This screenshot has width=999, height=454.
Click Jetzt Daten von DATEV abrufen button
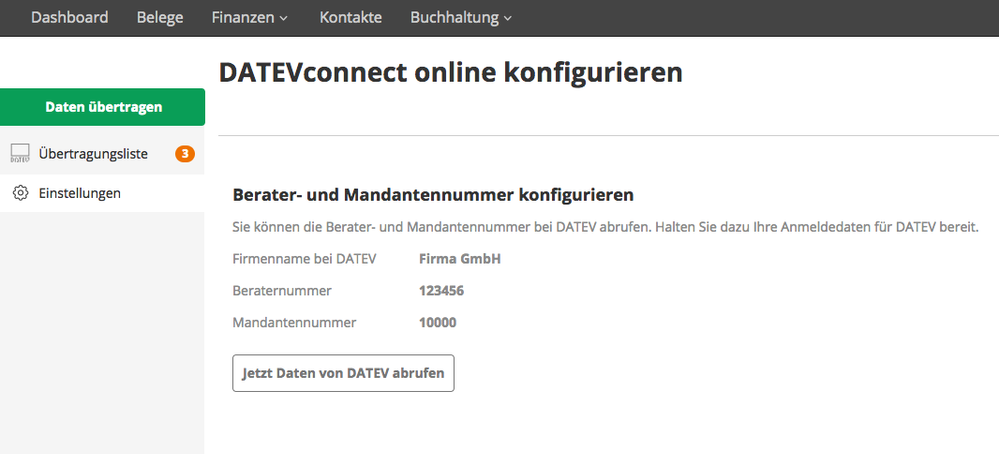coord(343,373)
